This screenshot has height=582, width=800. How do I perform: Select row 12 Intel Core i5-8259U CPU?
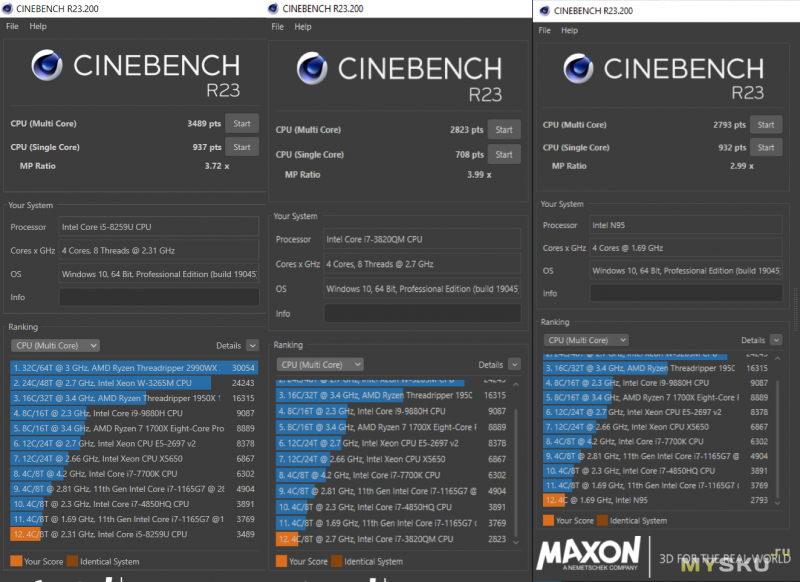pyautogui.click(x=134, y=534)
